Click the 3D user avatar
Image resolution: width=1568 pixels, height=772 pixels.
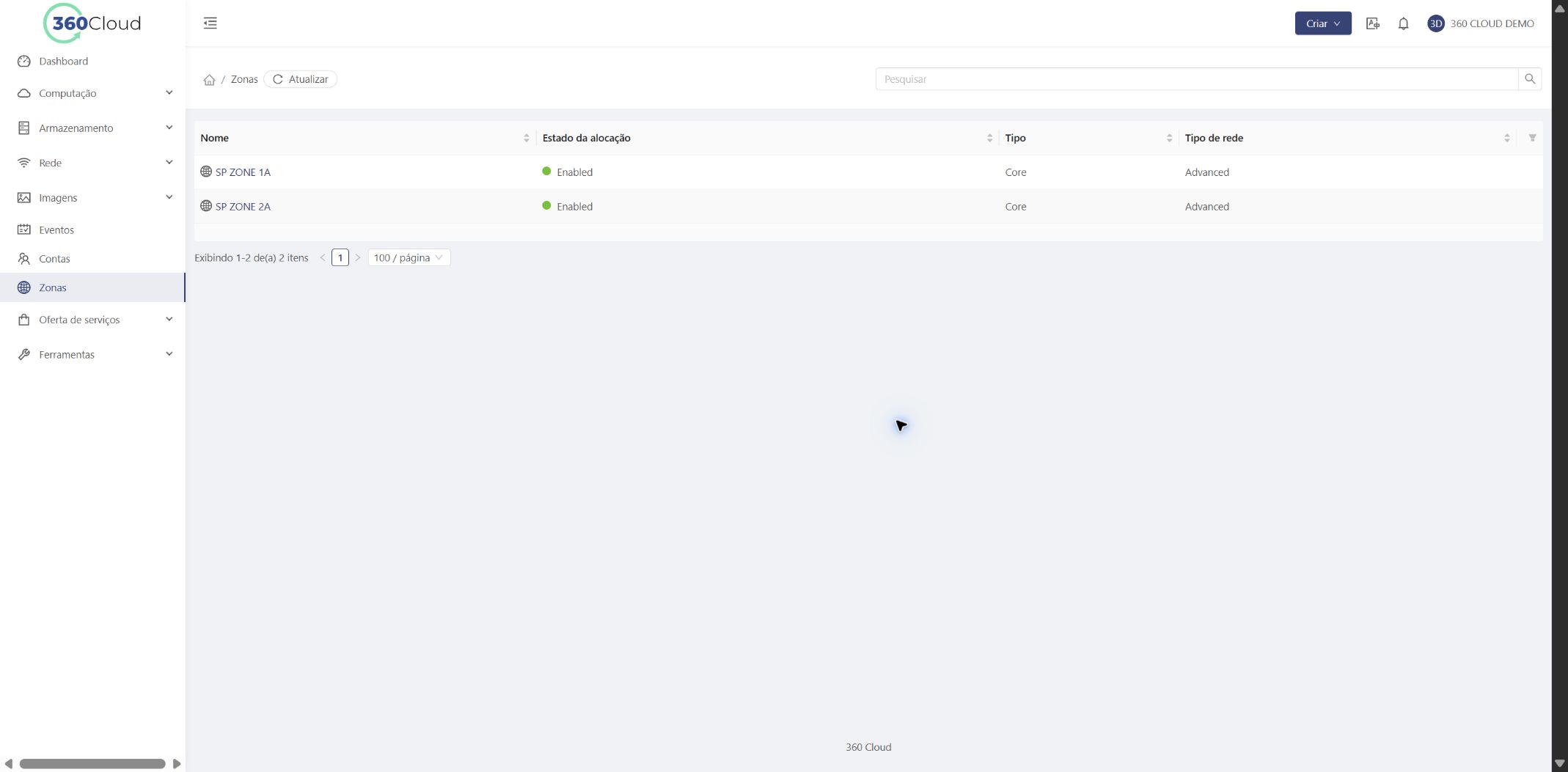coord(1435,23)
